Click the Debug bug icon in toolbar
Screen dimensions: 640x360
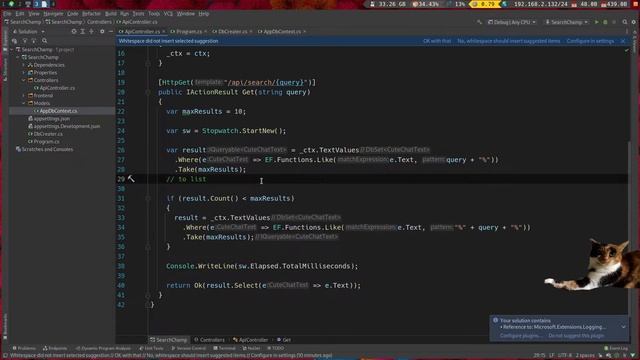(x=605, y=22)
